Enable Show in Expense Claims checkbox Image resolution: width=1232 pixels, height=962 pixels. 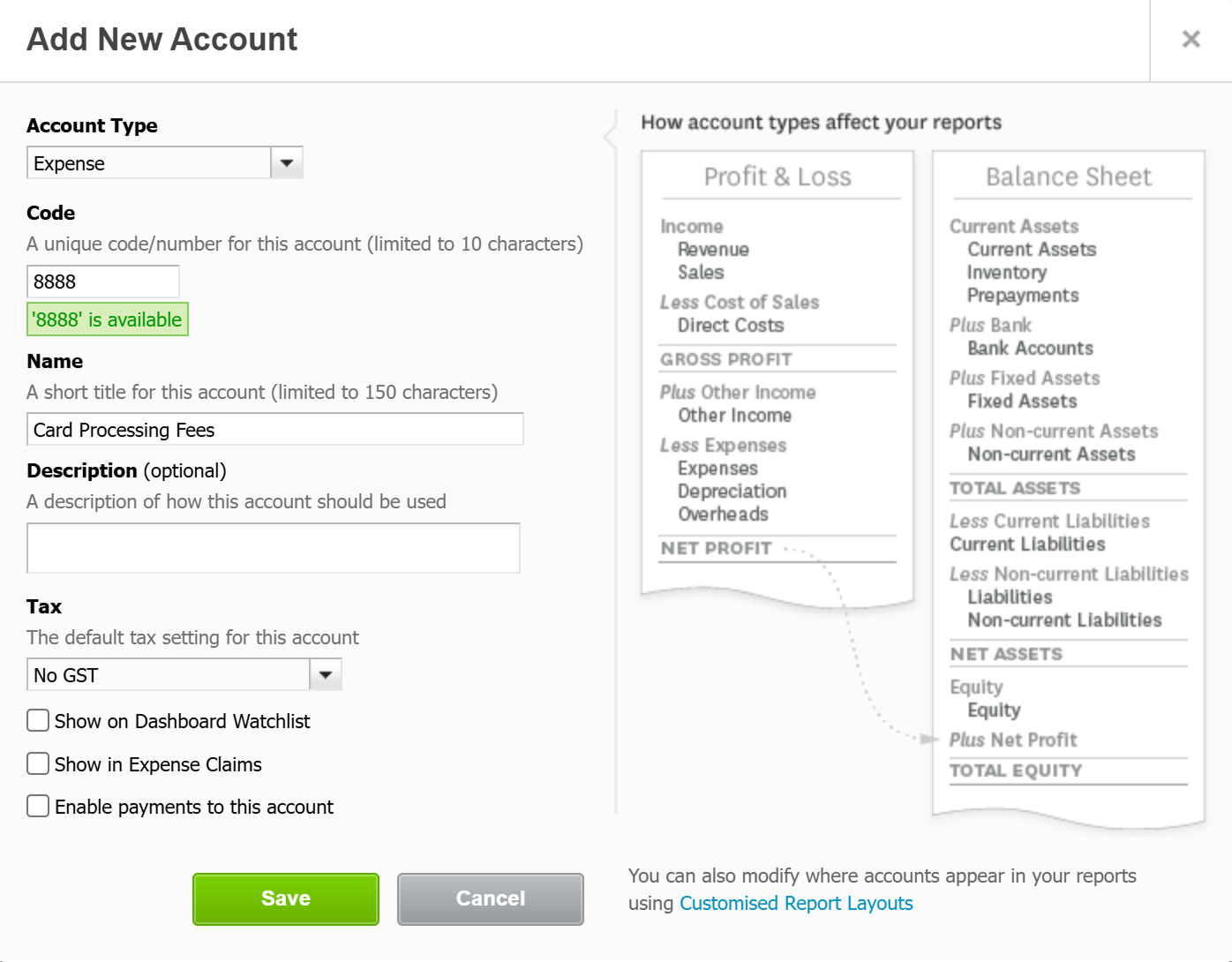click(38, 763)
